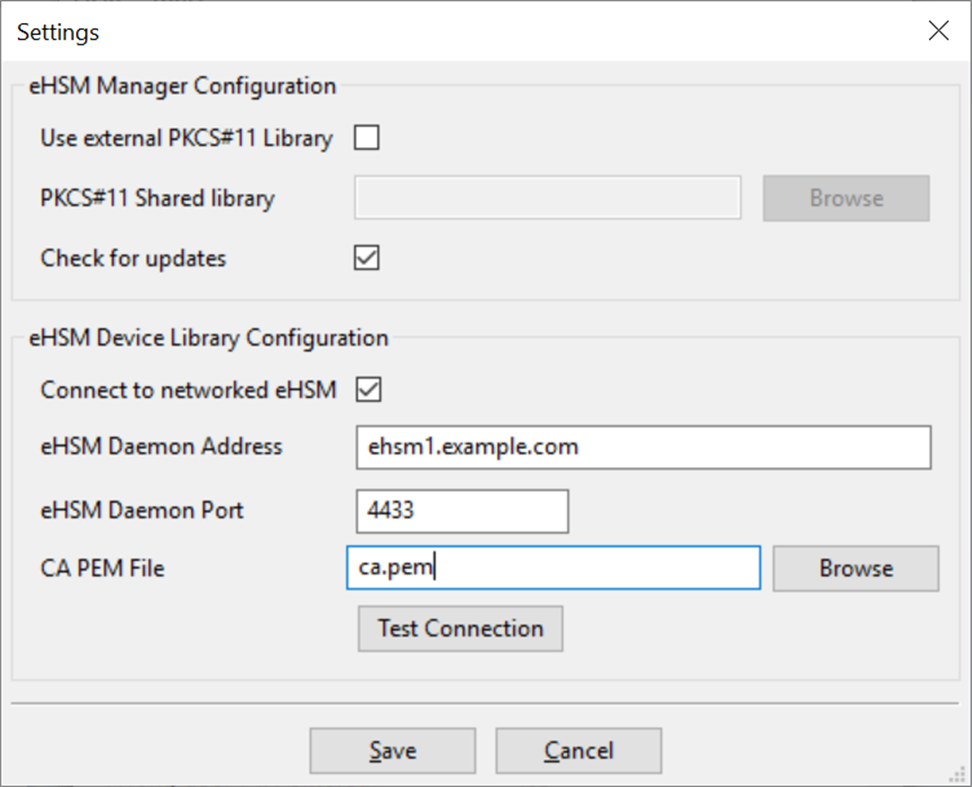Screen dimensions: 972x787
Task: Focus the PKCS#11 Shared library text field
Action: (x=548, y=198)
